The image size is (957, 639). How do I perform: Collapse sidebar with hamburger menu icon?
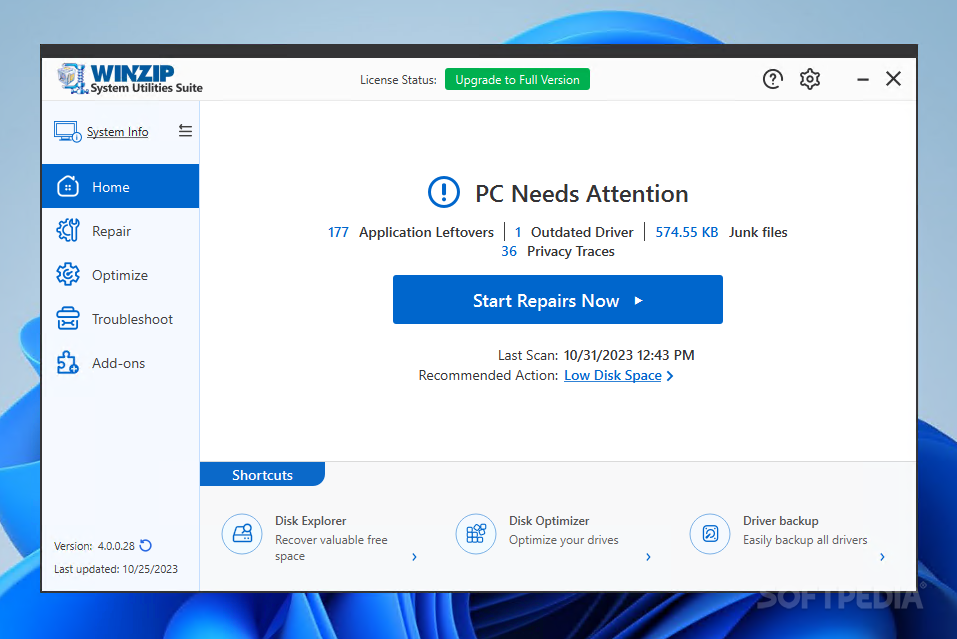(x=186, y=131)
